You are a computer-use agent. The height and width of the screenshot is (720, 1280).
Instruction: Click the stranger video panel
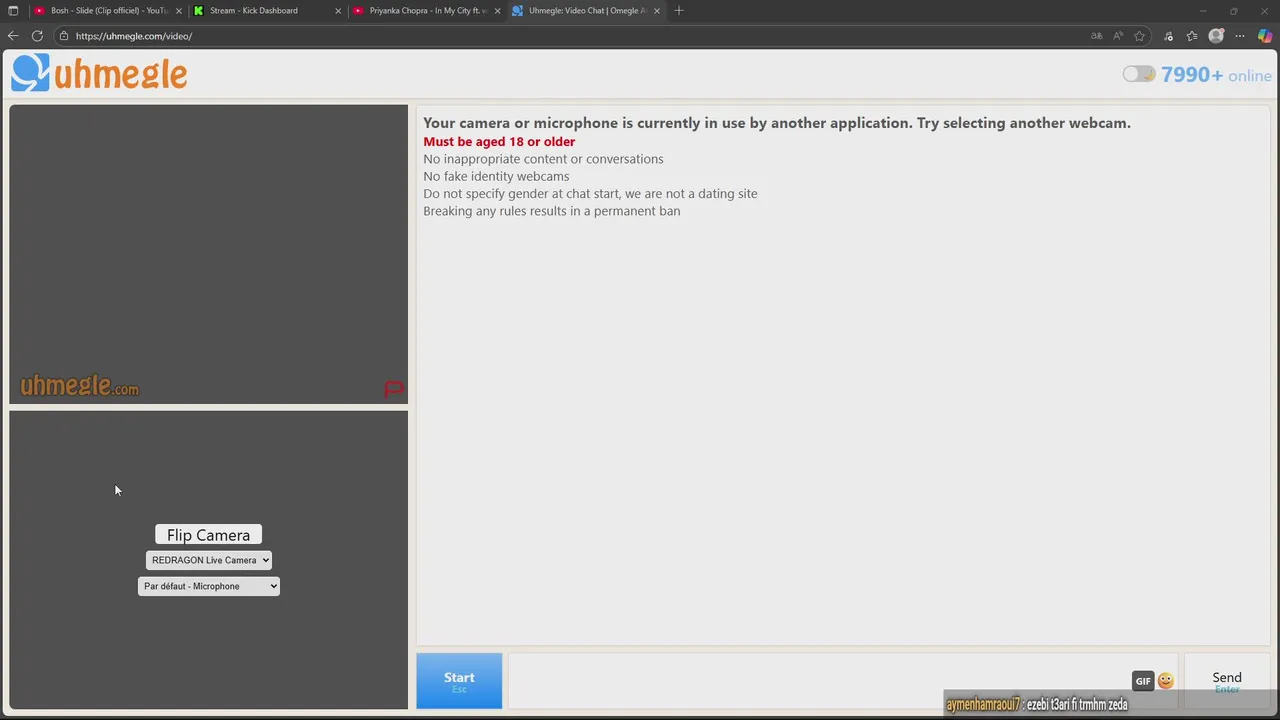click(x=209, y=254)
